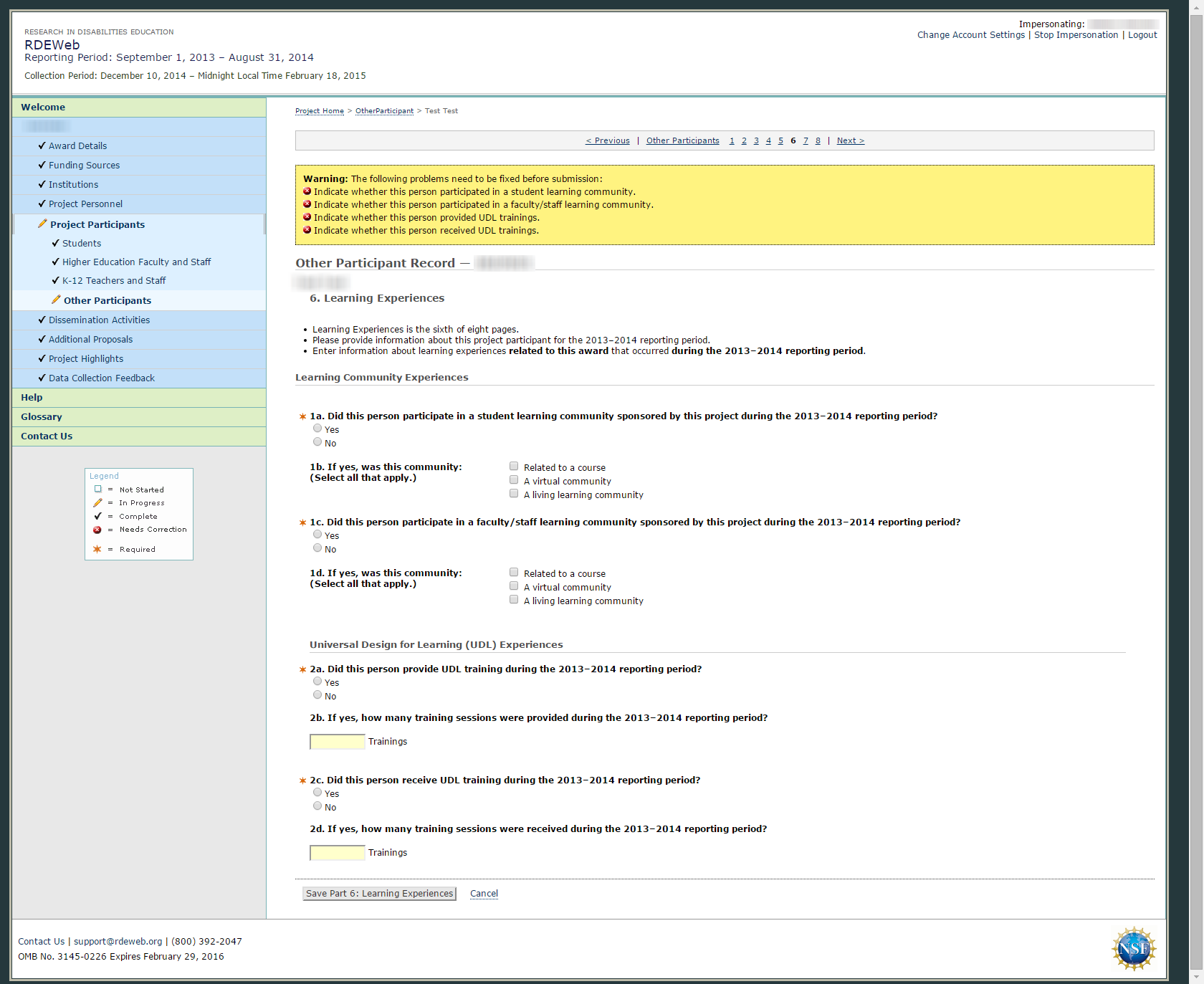Screen dimensions: 1204x984
Task: Click the pencil icon beside Other Participants
Action: [x=56, y=300]
